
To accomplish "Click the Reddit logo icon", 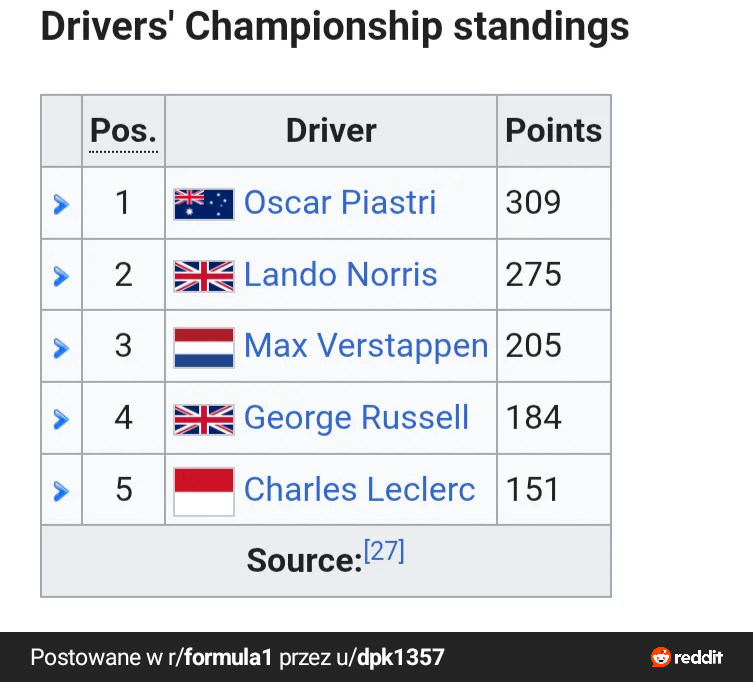I will pos(661,657).
